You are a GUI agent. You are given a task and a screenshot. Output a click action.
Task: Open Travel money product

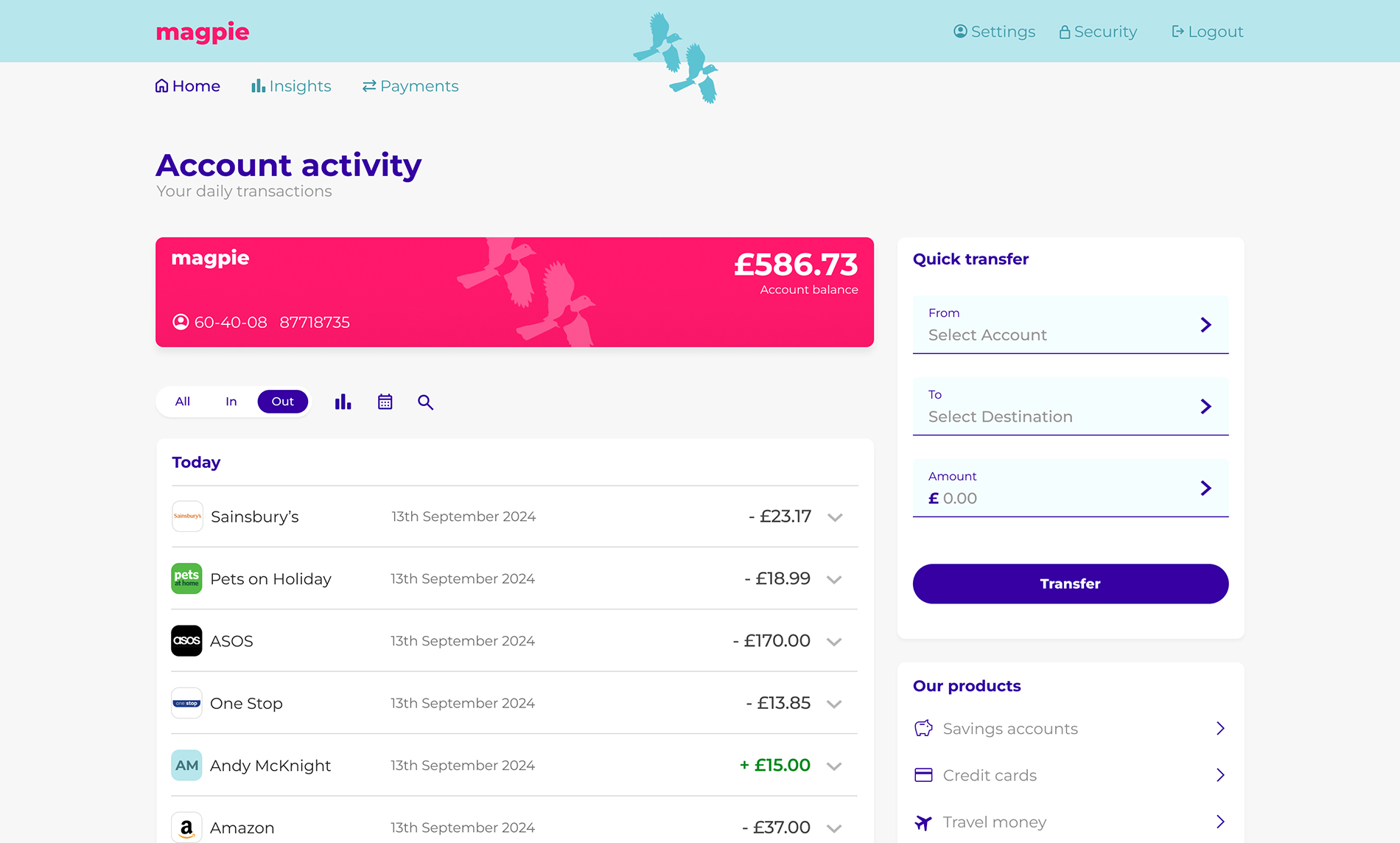tap(1071, 822)
